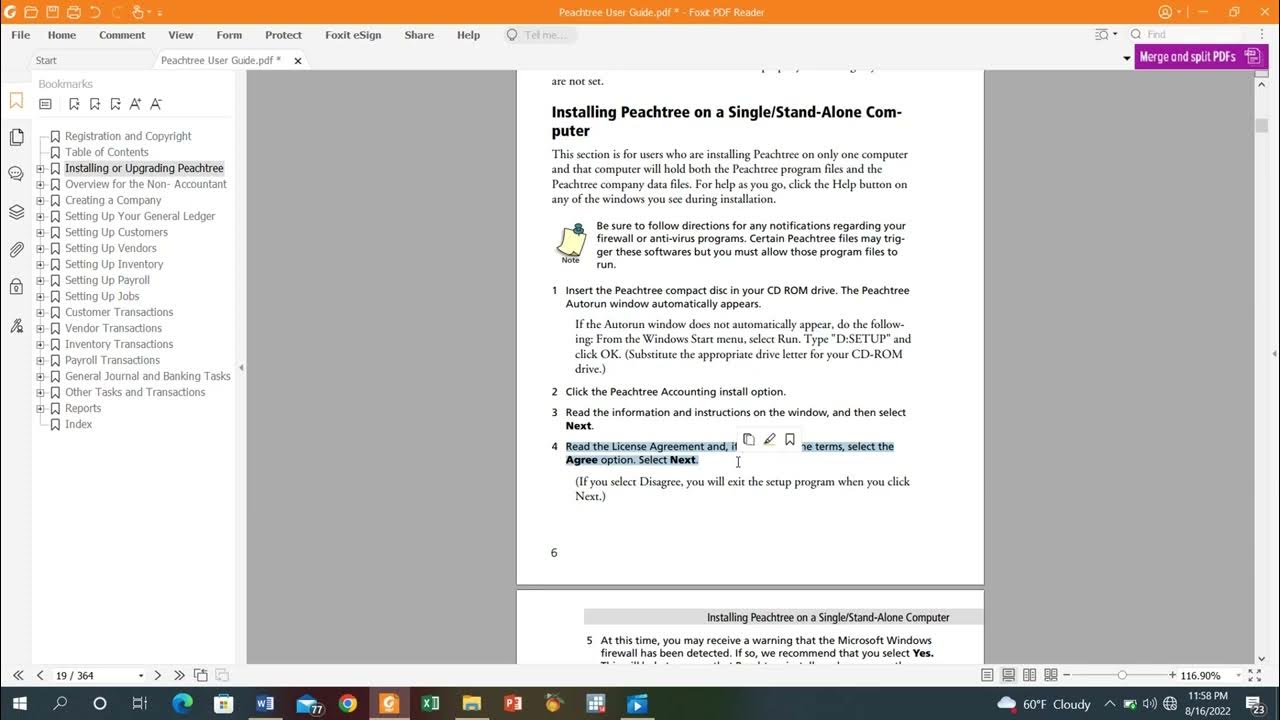
Task: Open the View ribbon tab
Action: click(x=181, y=35)
